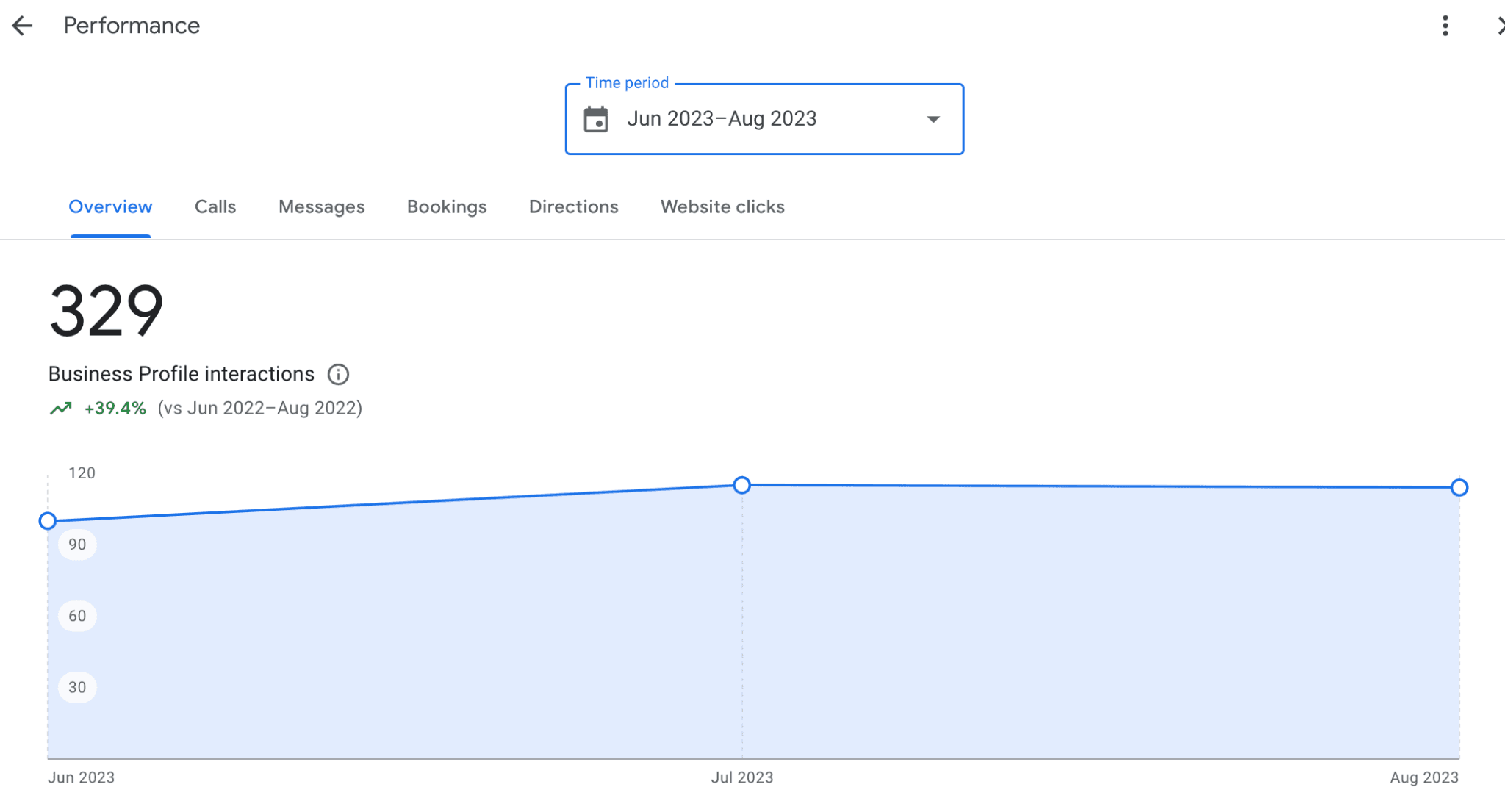The image size is (1505, 812).
Task: Click the Jun 2023 data point
Action: pos(48,521)
